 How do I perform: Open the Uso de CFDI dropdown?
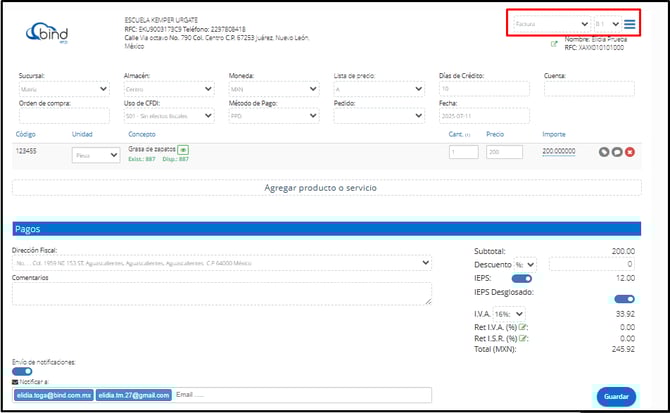168,116
